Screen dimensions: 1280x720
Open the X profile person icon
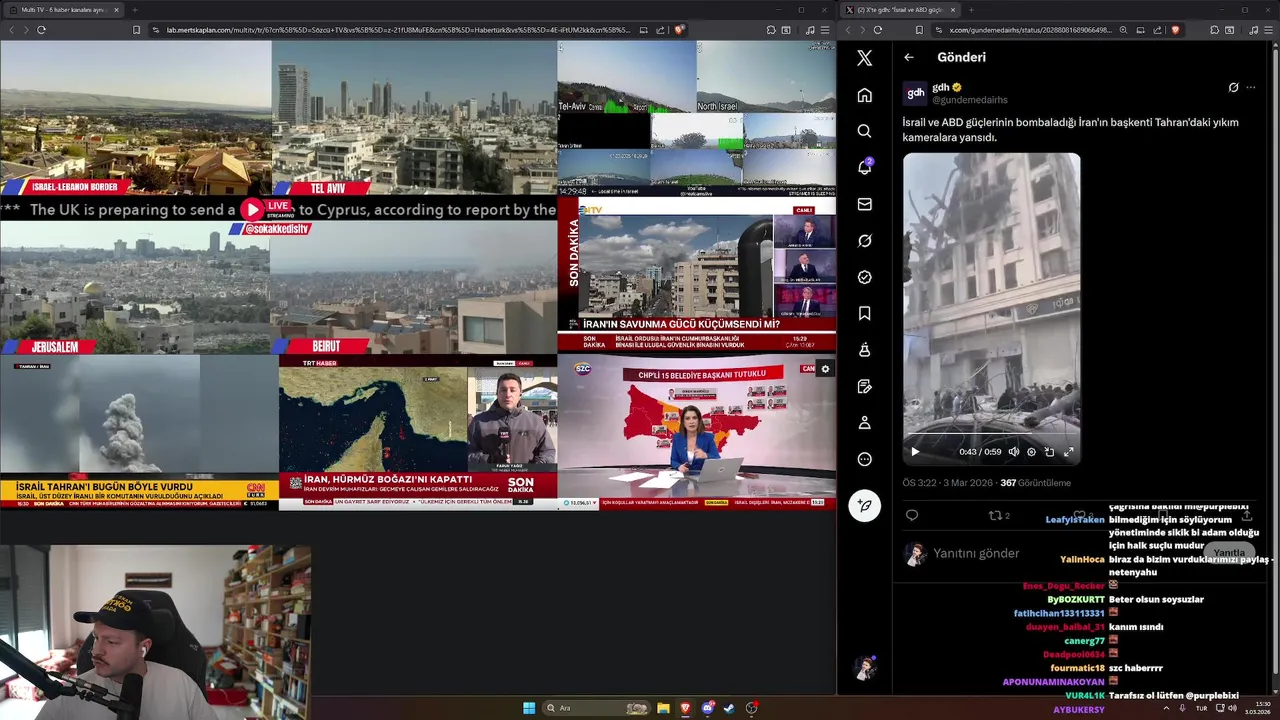[x=864, y=423]
